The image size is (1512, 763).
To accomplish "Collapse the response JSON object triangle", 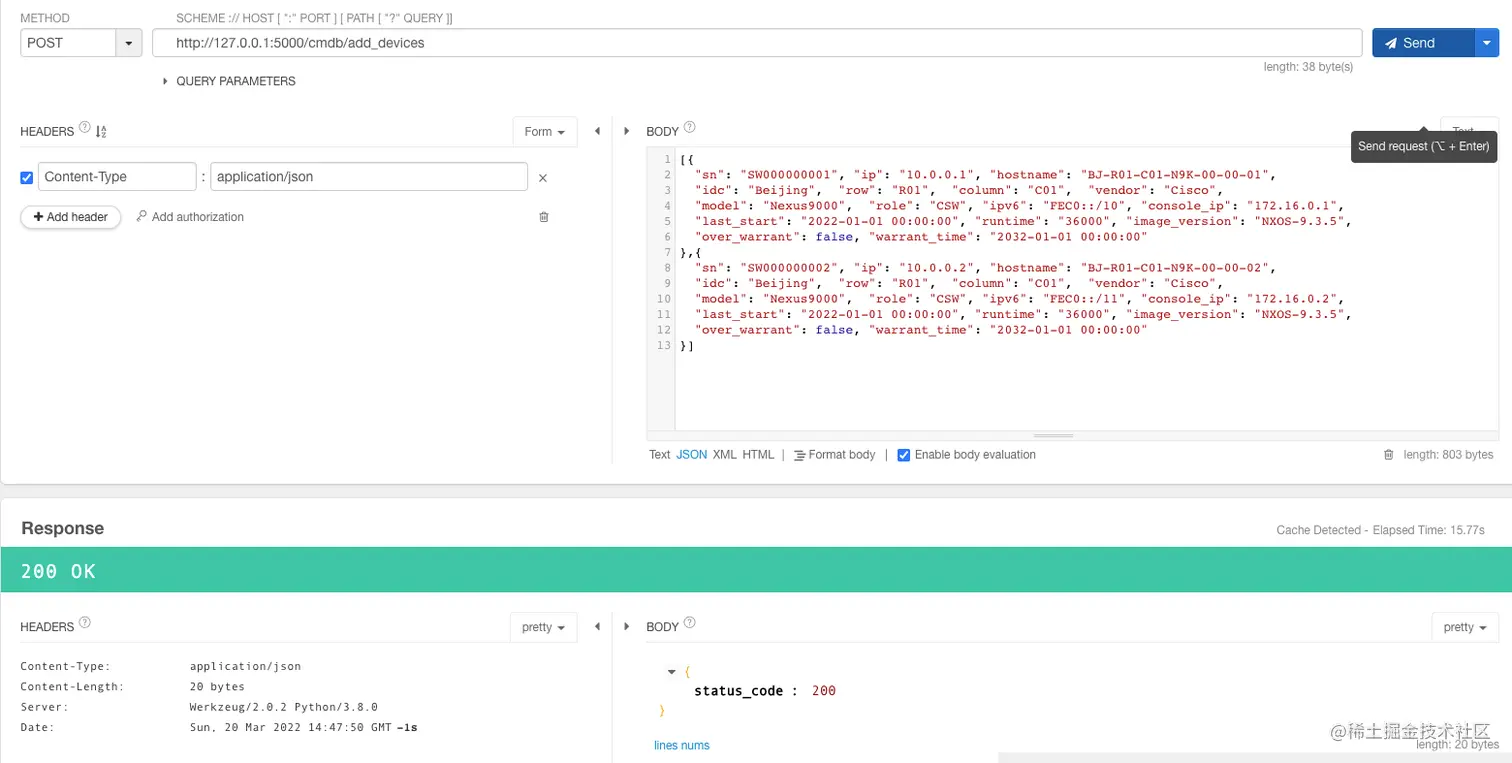I will 672,672.
